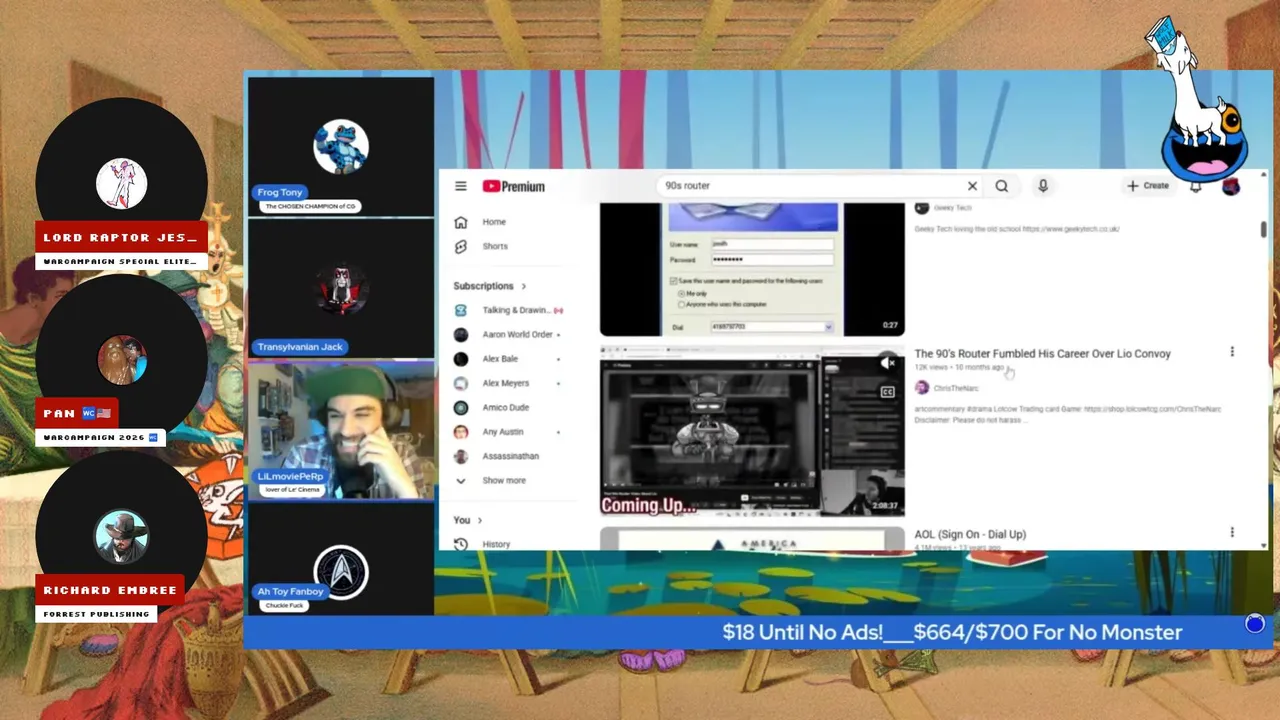Open Assassinathan subscription channel
This screenshot has height=720, width=1280.
click(510, 456)
